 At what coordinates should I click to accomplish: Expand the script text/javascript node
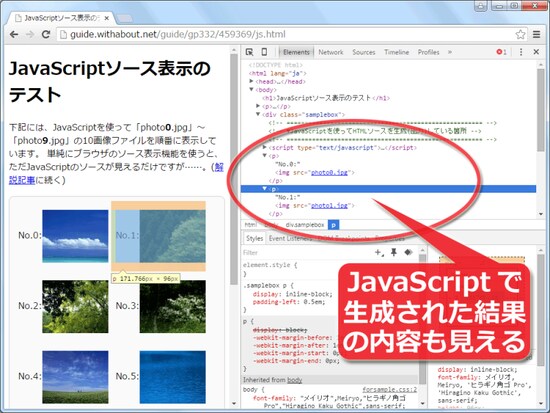[265, 147]
